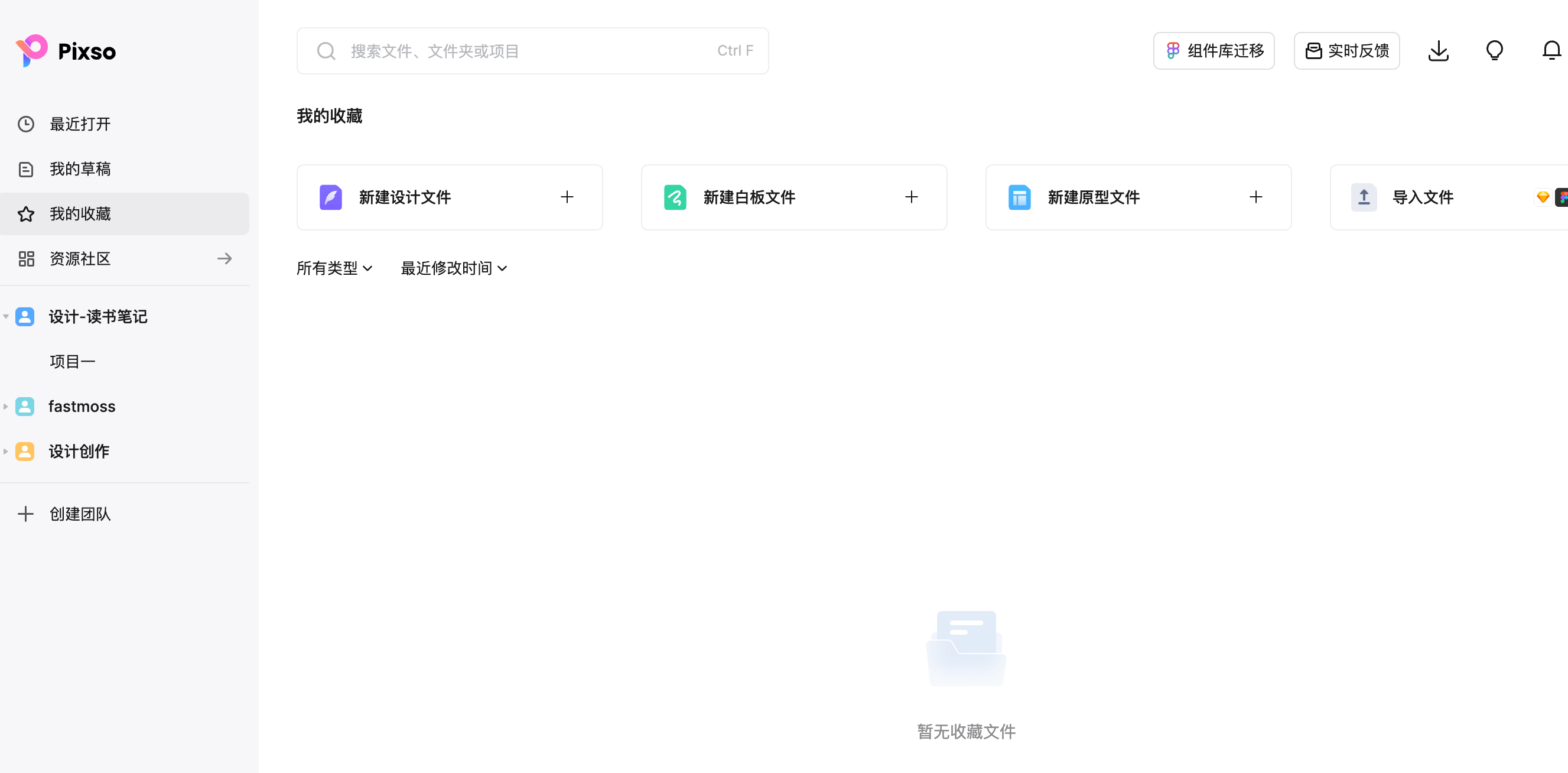The height and width of the screenshot is (773, 1568).
Task: Click plus on 新建原型文件 card
Action: point(1255,197)
